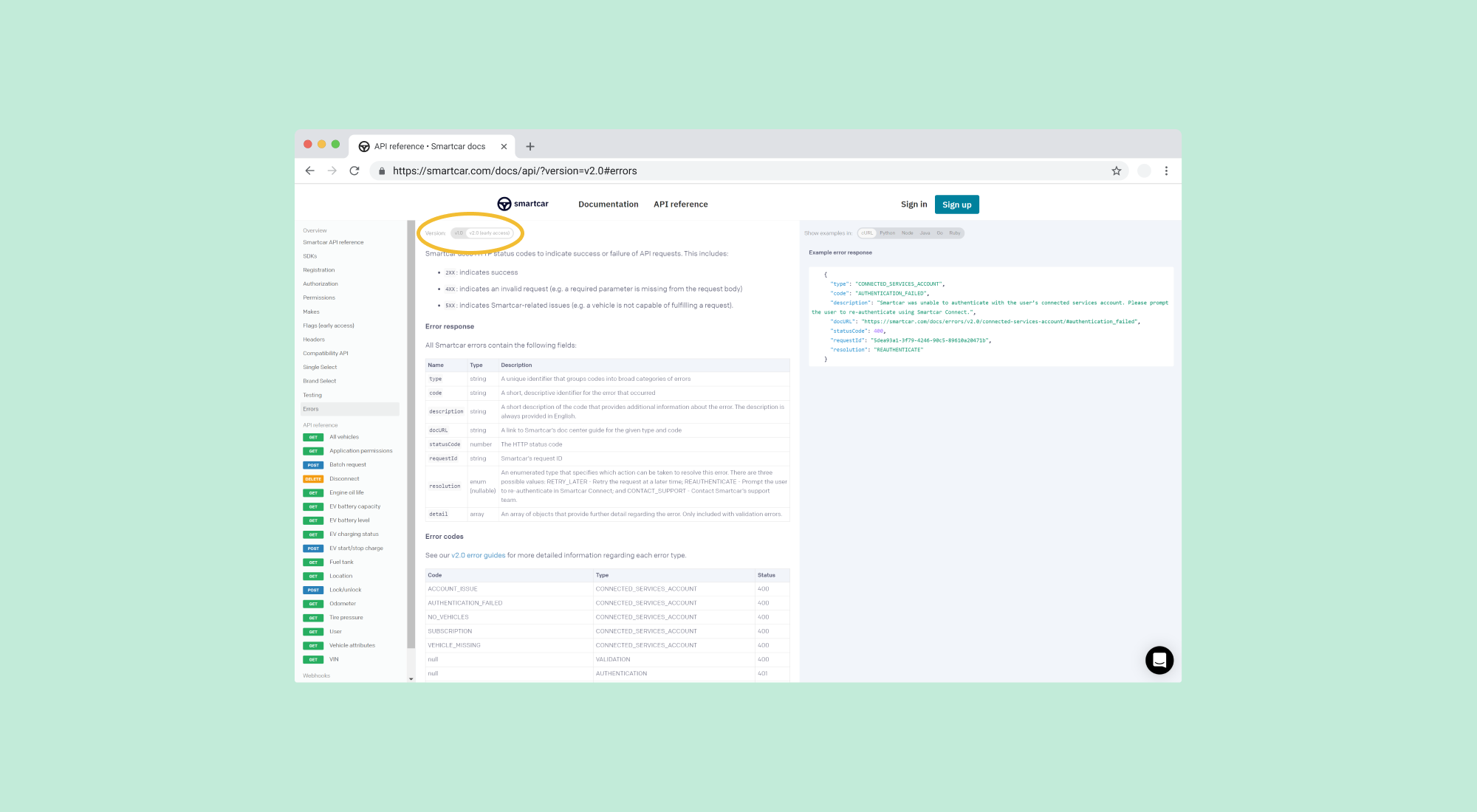1477x812 pixels.
Task: Click the Smartcar logo in header
Action: click(x=522, y=204)
